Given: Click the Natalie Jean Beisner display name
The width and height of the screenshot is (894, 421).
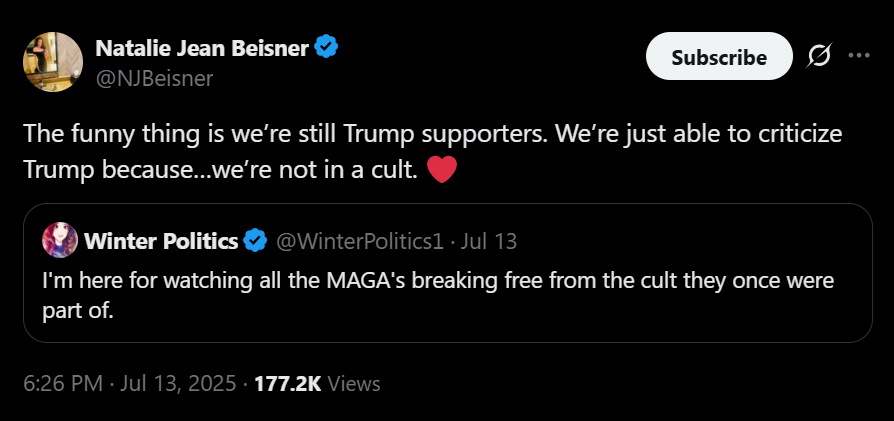Looking at the screenshot, I should click(x=202, y=48).
